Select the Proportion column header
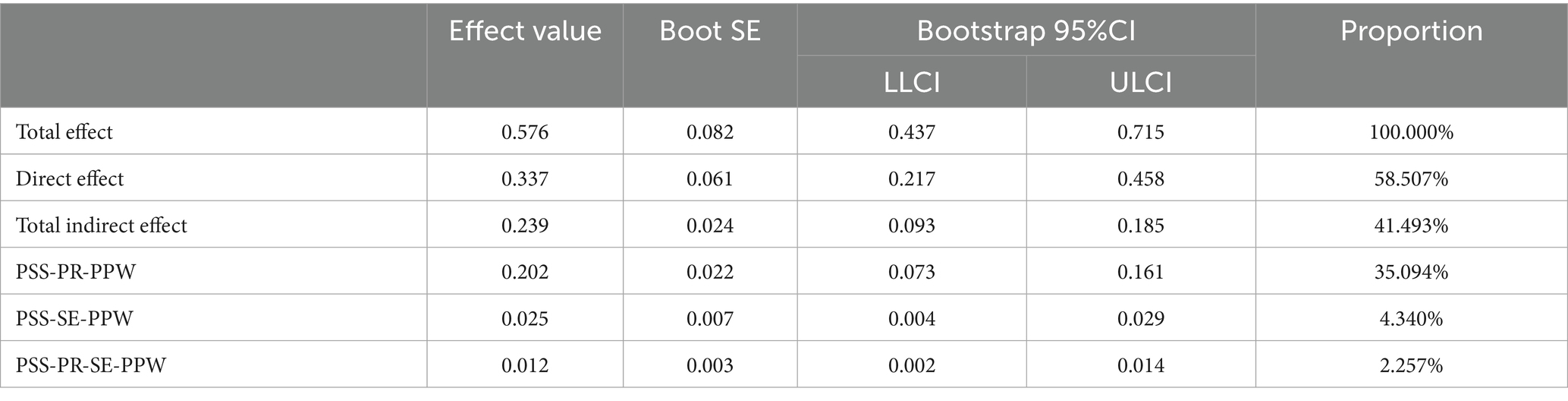Viewport: 1568px width, 401px height. (1411, 31)
